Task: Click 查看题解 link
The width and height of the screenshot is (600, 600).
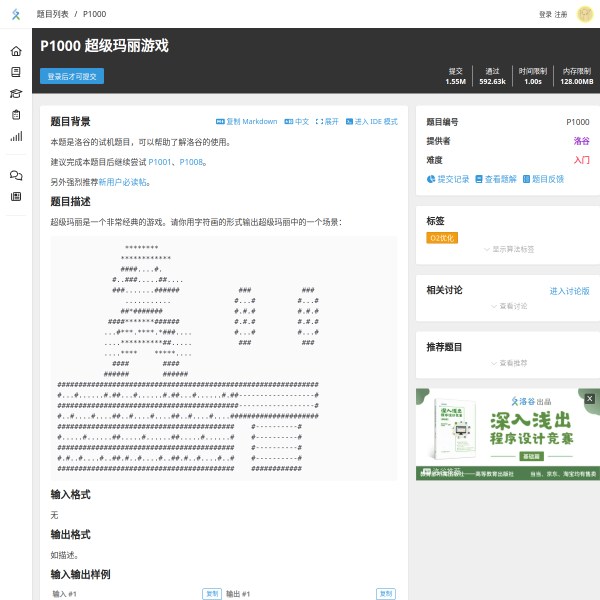Action: 496,179
